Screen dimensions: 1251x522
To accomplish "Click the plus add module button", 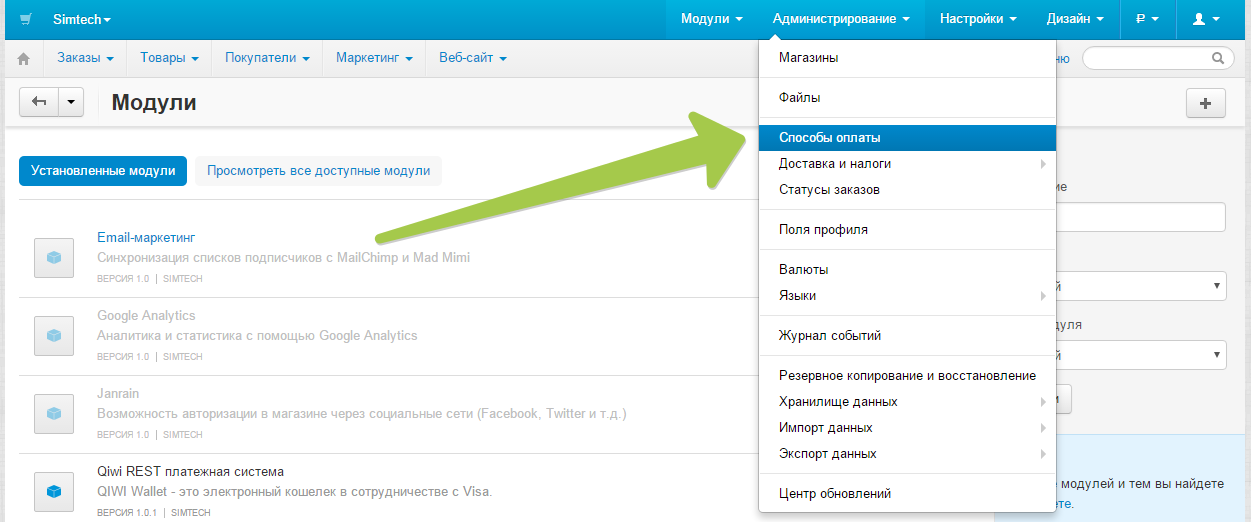I will [1205, 103].
